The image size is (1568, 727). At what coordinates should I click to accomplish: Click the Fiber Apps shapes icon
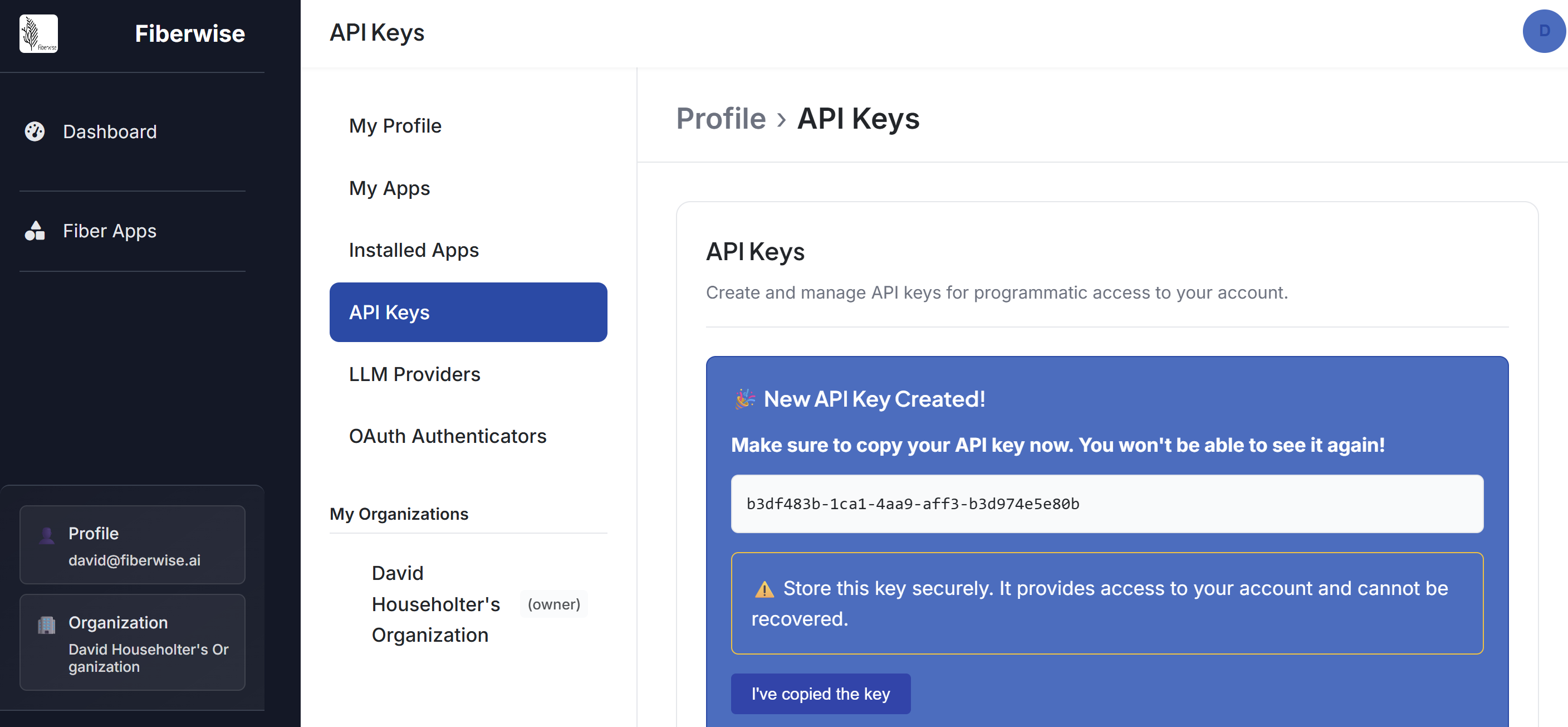(x=35, y=231)
